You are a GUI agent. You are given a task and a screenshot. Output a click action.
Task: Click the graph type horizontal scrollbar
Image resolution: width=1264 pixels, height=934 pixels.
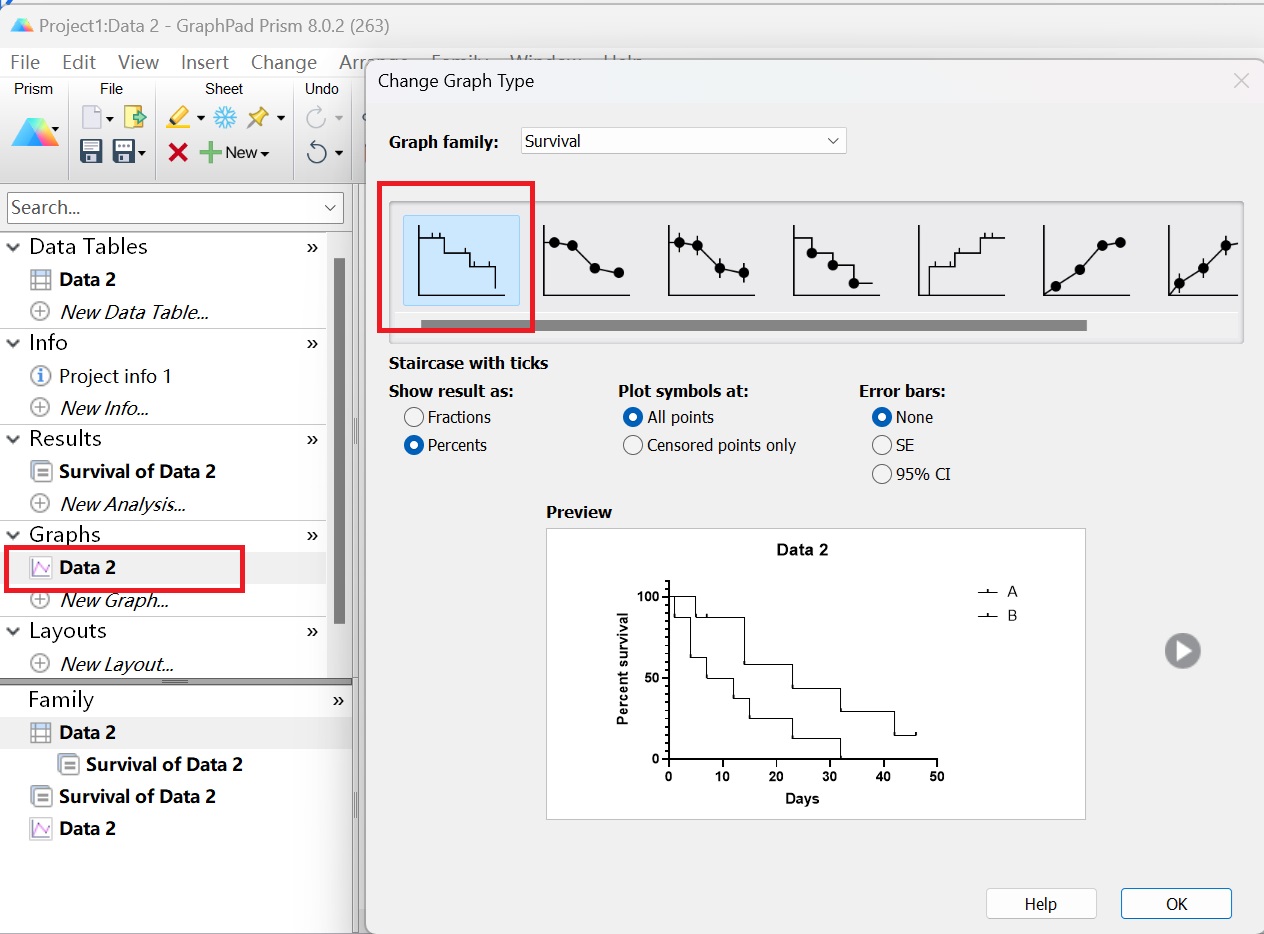click(753, 325)
